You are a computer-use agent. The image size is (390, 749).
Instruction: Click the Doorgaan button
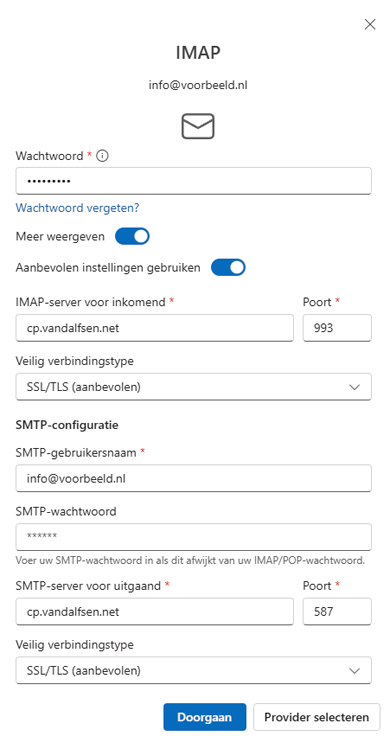tap(205, 717)
